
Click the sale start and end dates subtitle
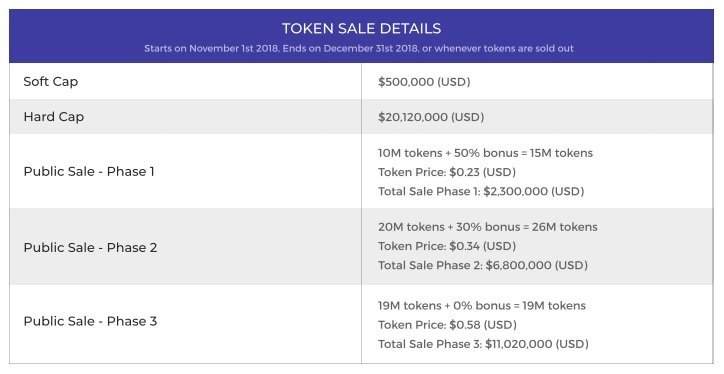click(359, 48)
